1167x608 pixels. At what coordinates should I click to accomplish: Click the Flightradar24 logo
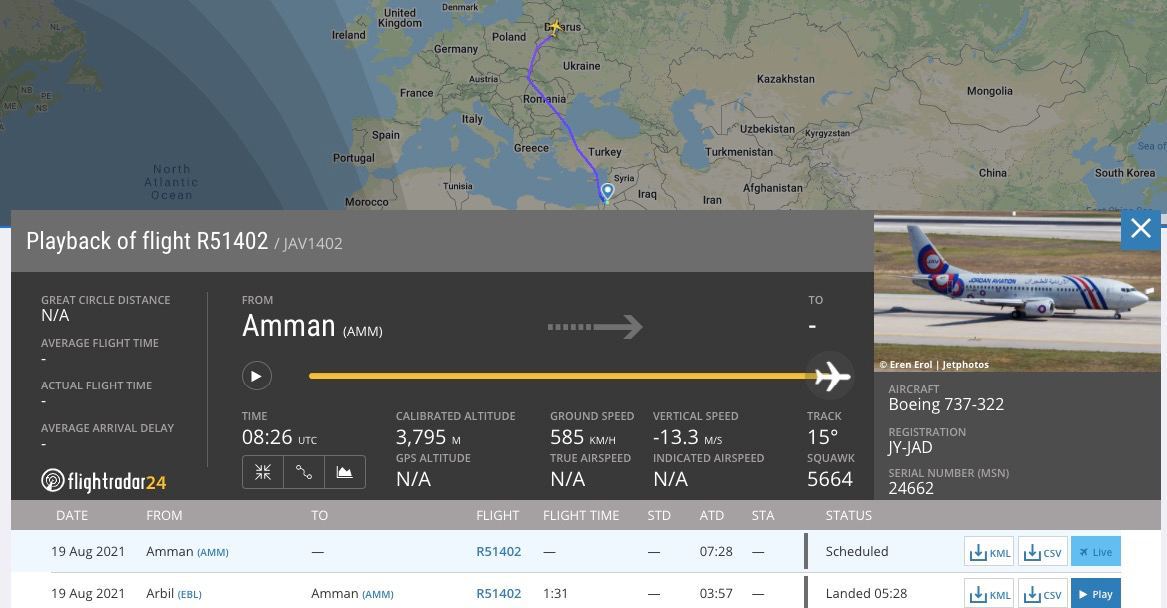(x=103, y=481)
